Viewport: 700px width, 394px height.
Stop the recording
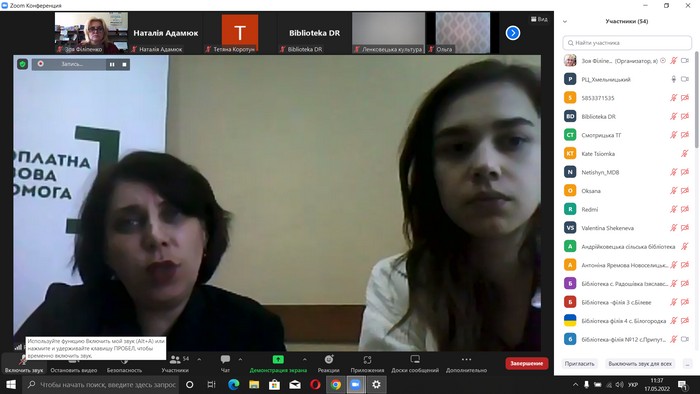coord(124,65)
